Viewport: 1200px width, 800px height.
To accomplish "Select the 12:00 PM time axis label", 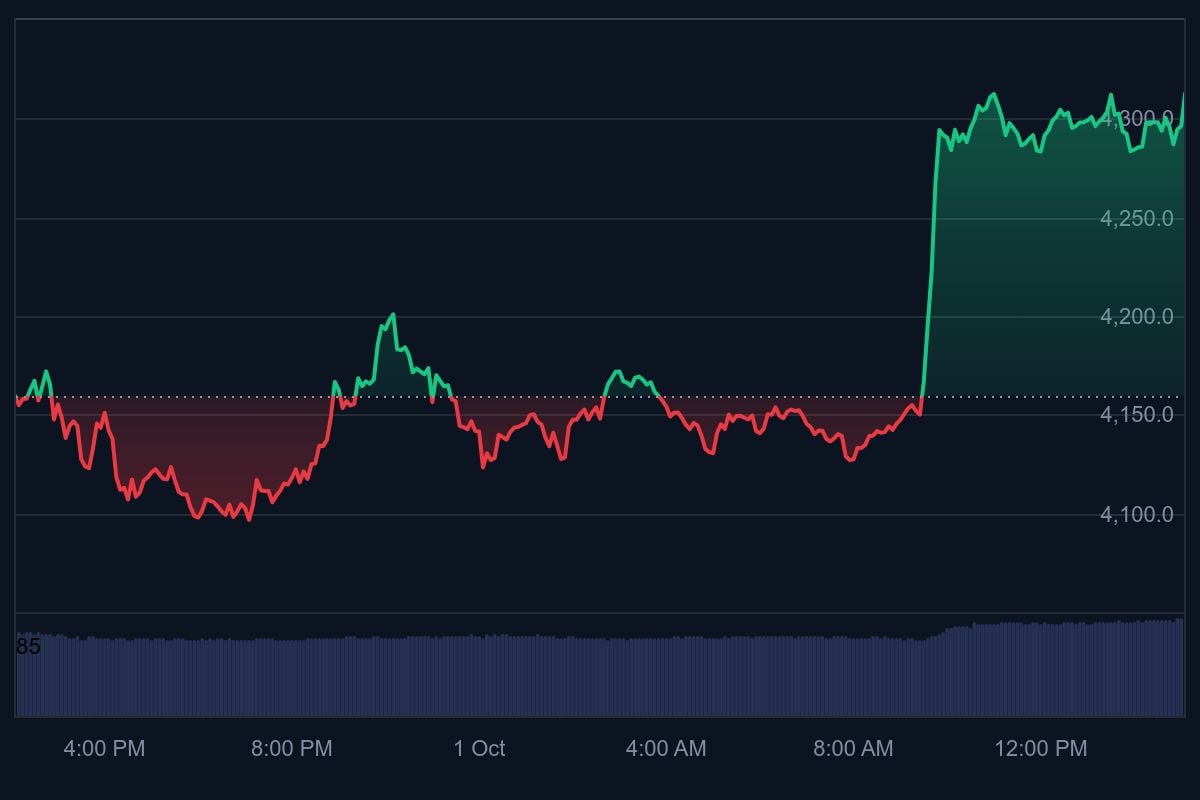I will (x=1040, y=748).
